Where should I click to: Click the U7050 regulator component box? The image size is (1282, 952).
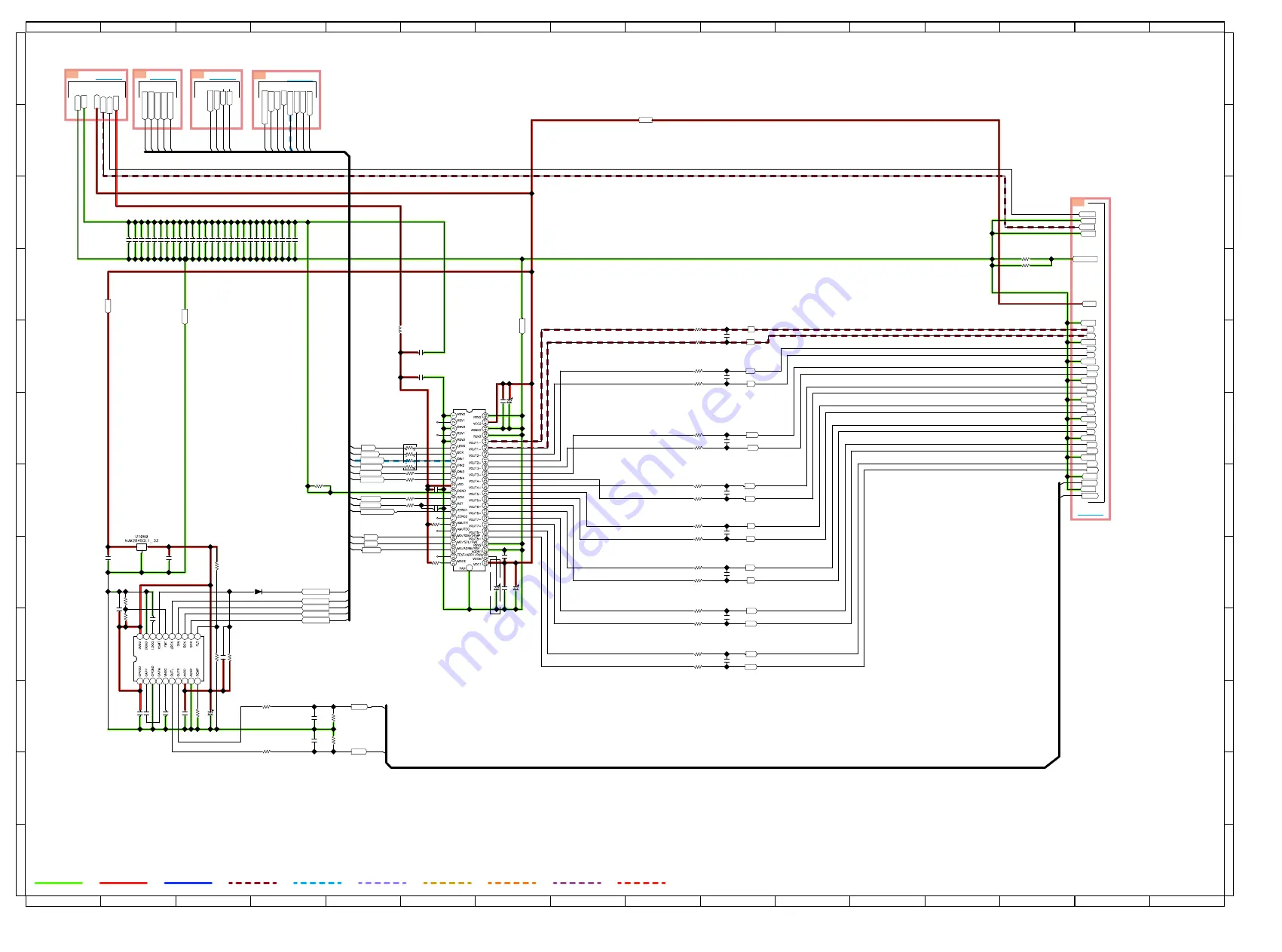[141, 548]
